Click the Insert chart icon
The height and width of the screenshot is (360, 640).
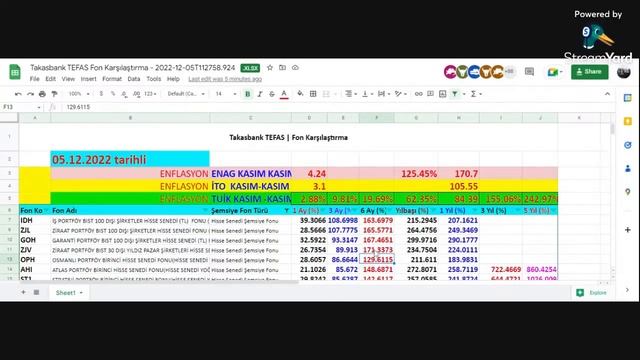pos(442,94)
